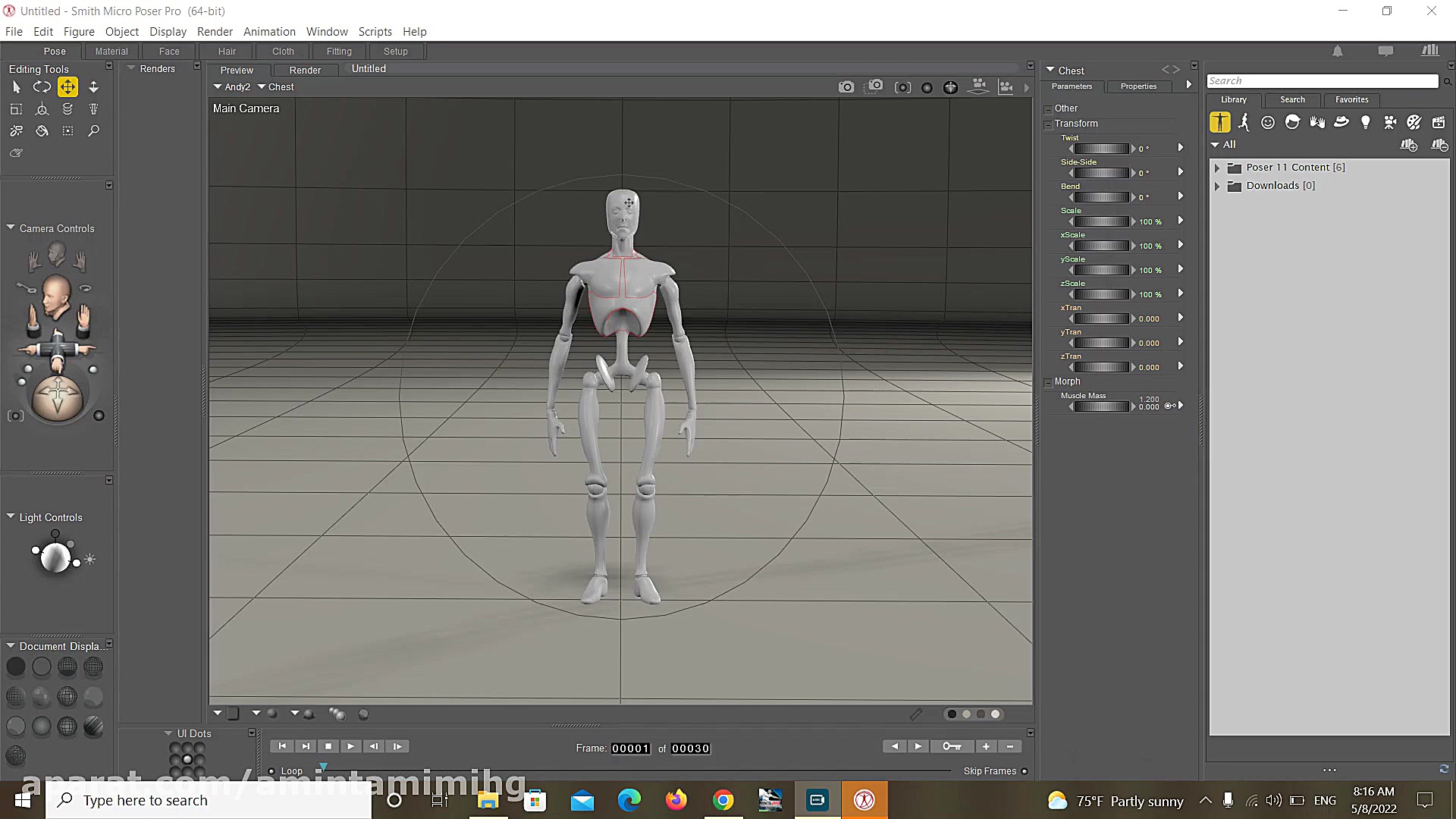Image resolution: width=1456 pixels, height=819 pixels.
Task: Jump to the first frame
Action: click(282, 747)
